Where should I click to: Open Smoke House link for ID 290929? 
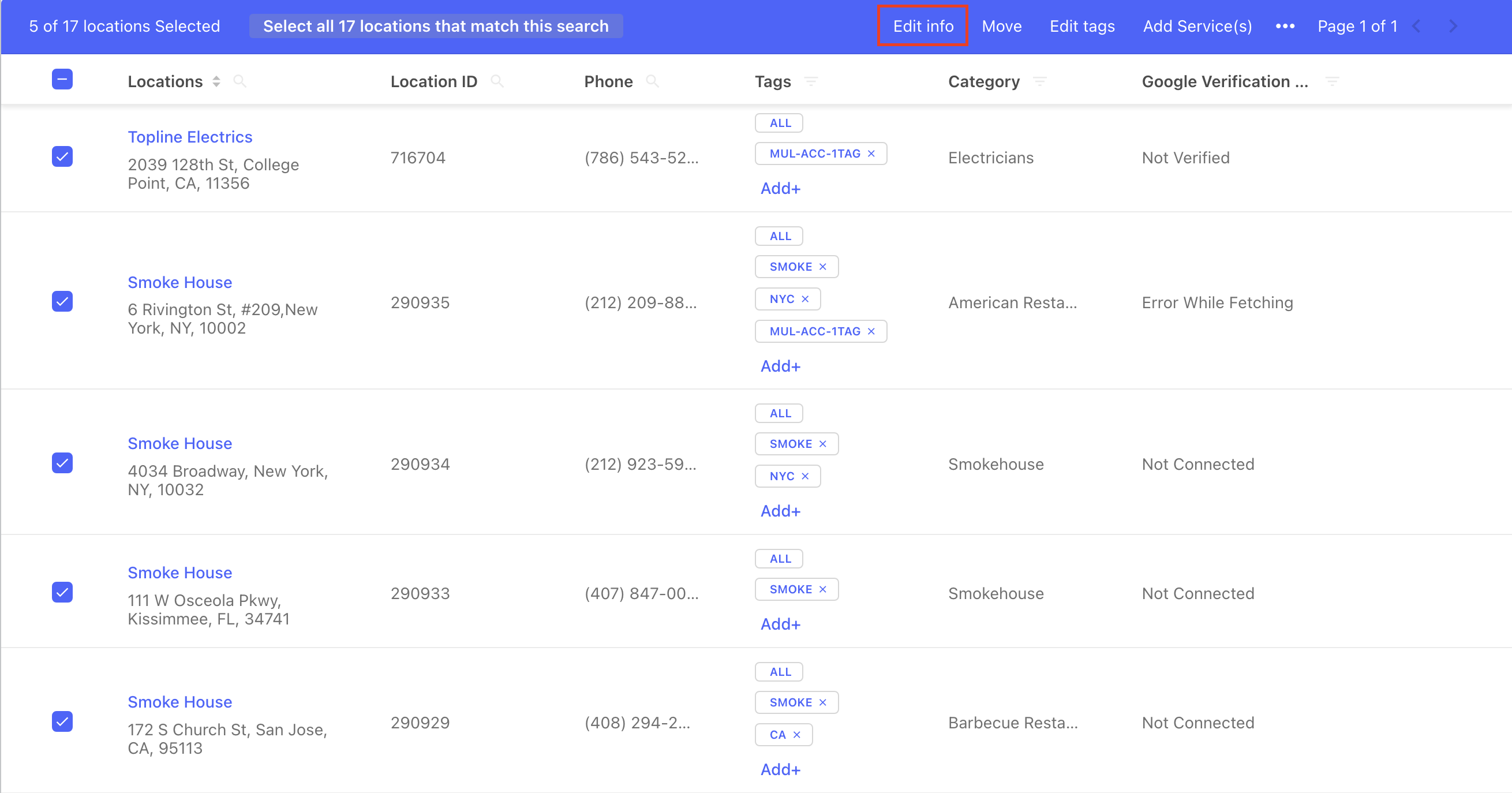tap(179, 702)
